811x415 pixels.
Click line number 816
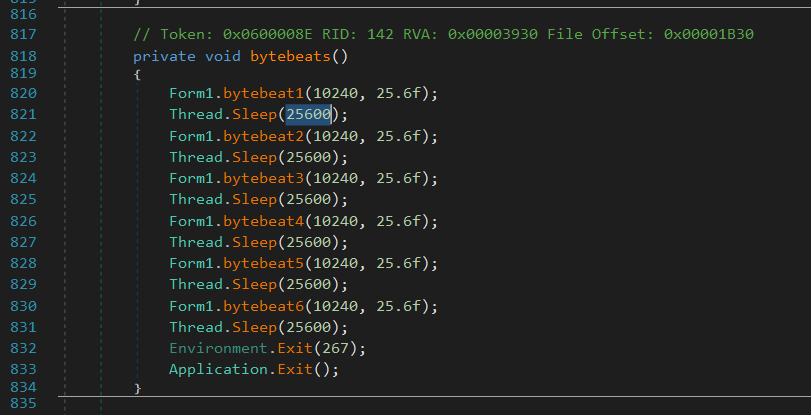point(23,14)
